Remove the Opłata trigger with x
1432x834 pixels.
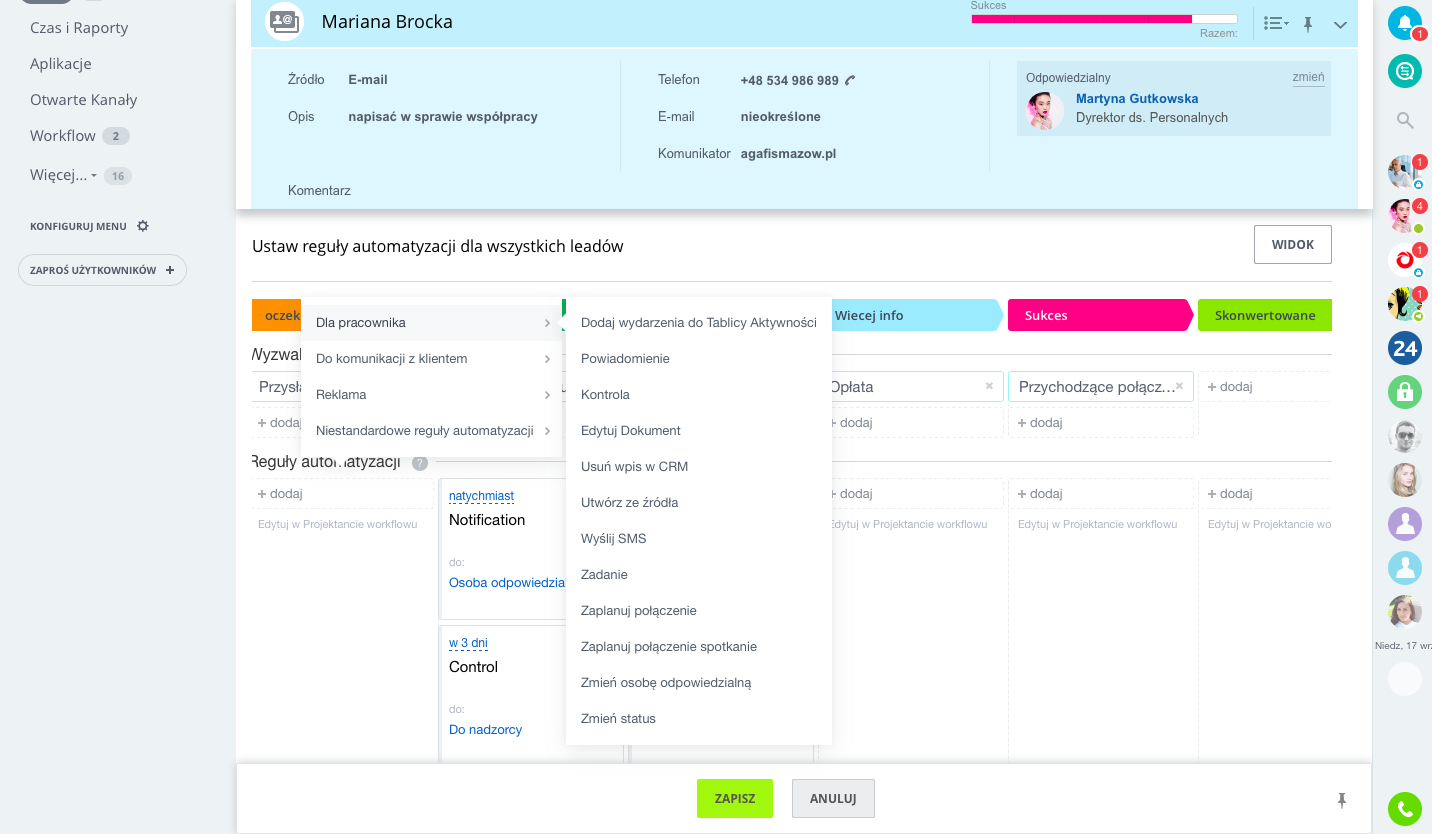click(989, 386)
